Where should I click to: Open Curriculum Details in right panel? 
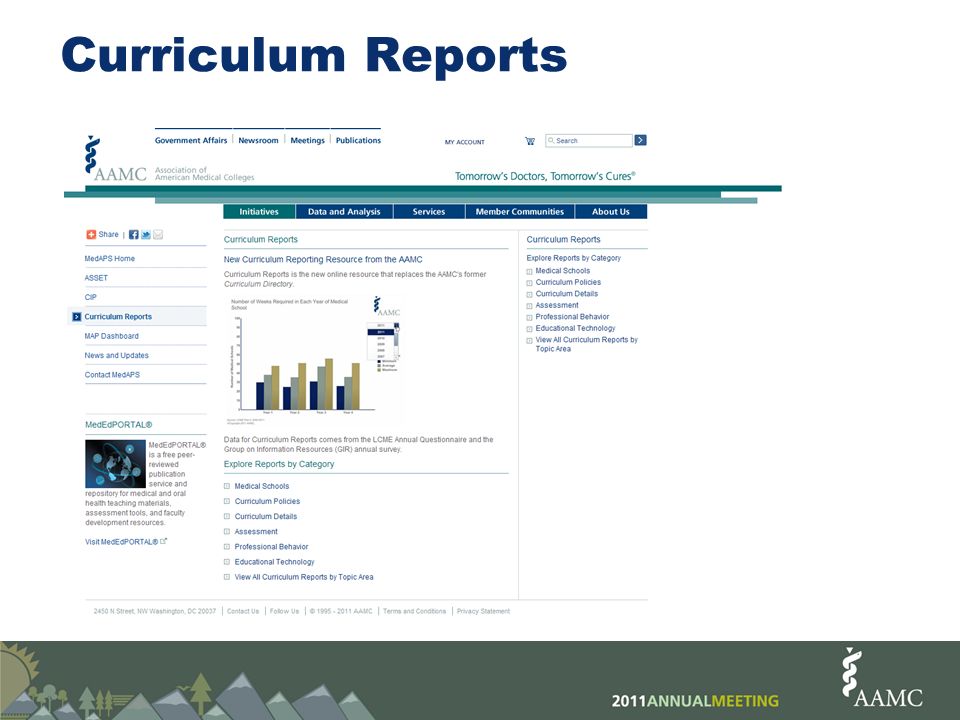pyautogui.click(x=567, y=294)
